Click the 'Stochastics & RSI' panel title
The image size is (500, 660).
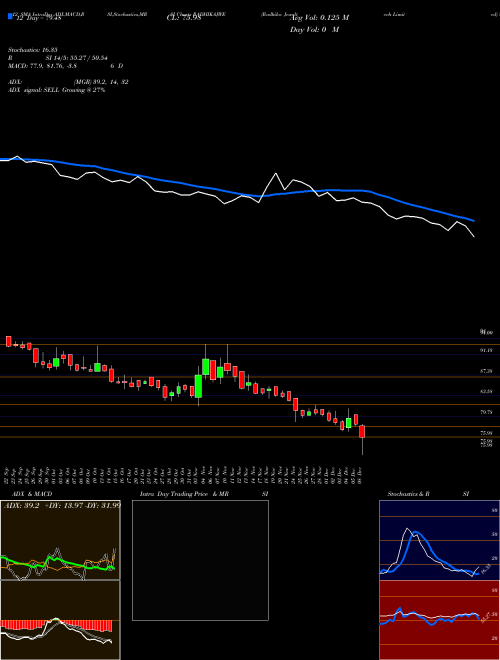(428, 494)
